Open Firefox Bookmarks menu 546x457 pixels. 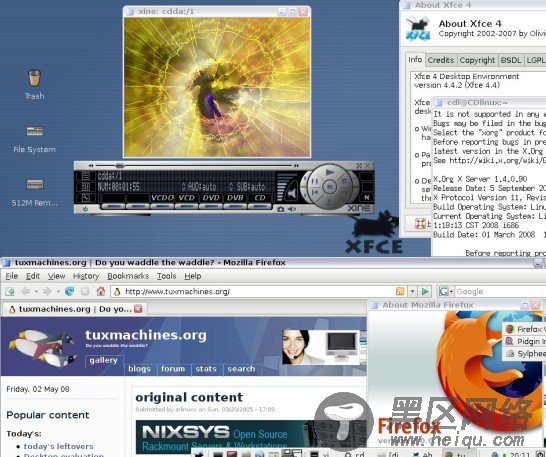(x=128, y=276)
